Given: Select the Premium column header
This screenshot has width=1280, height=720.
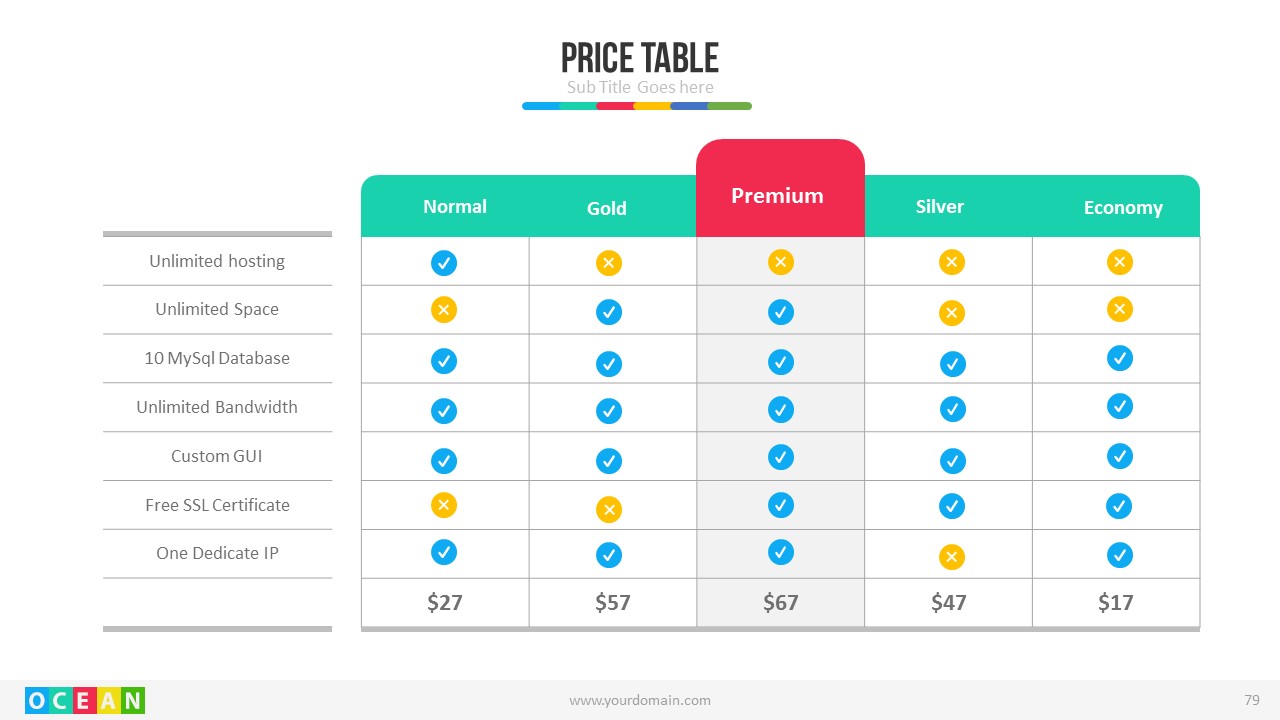Looking at the screenshot, I should click(777, 196).
